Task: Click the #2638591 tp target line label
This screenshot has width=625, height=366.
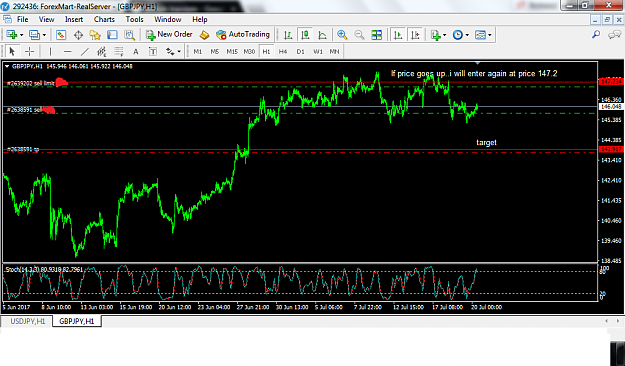Action: pos(23,150)
